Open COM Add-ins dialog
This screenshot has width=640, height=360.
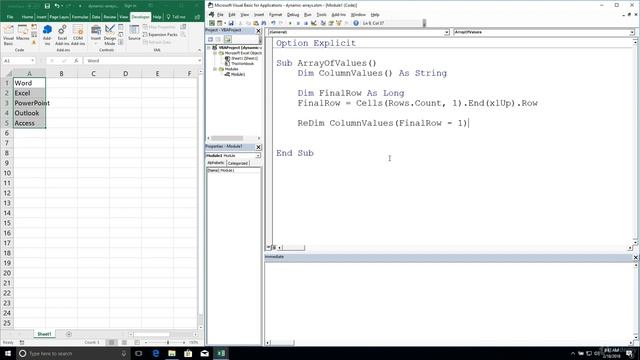tap(78, 35)
